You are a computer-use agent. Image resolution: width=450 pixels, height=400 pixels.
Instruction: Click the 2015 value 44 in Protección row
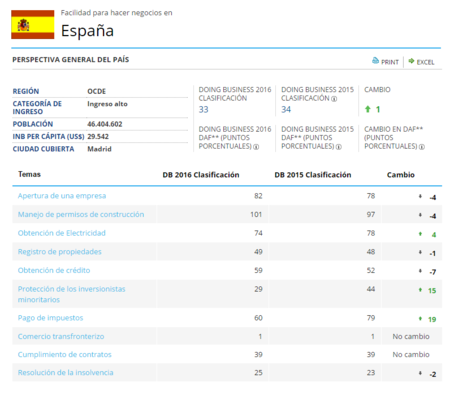point(371,289)
